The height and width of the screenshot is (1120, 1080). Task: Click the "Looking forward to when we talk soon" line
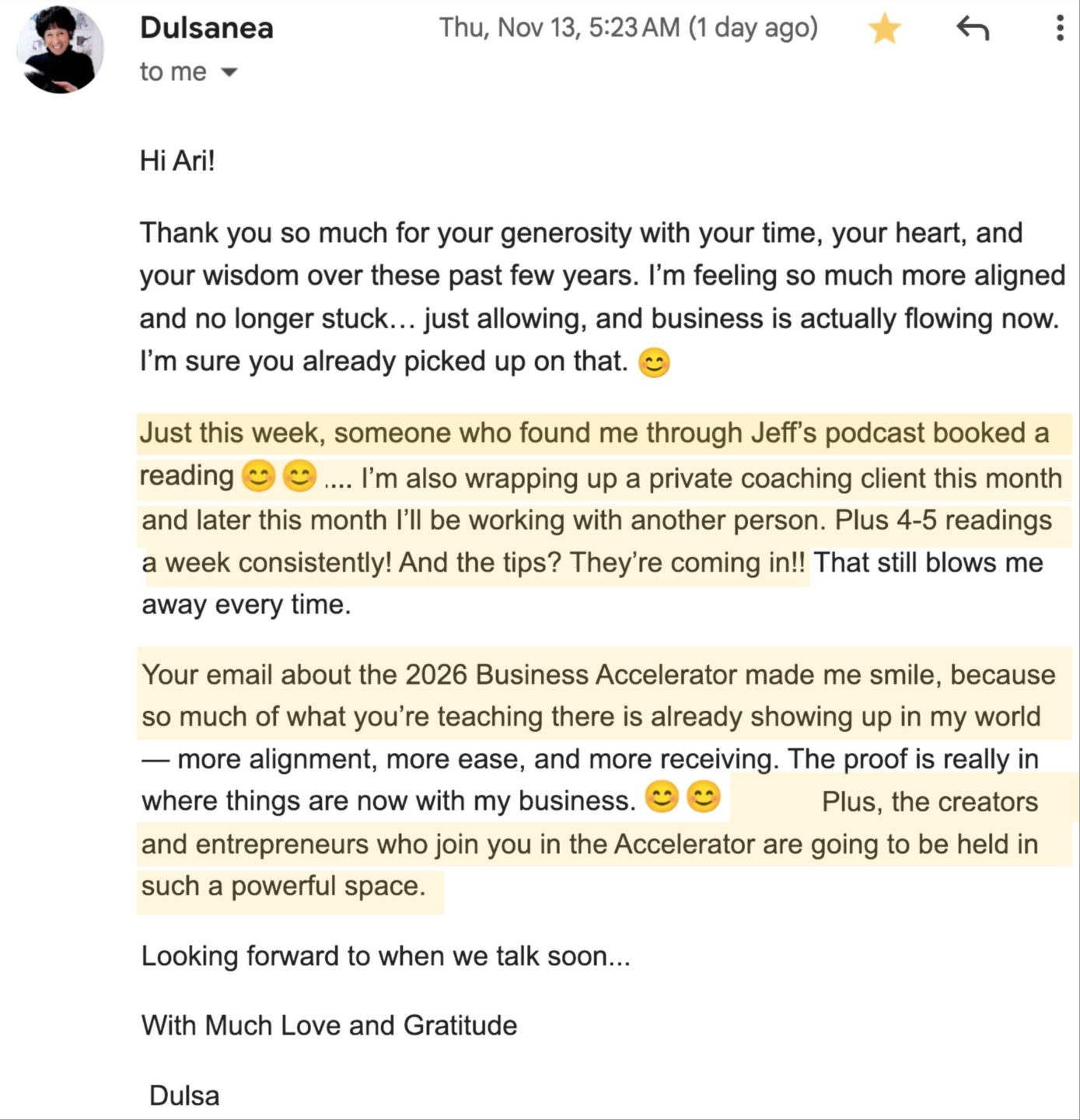[x=386, y=956]
